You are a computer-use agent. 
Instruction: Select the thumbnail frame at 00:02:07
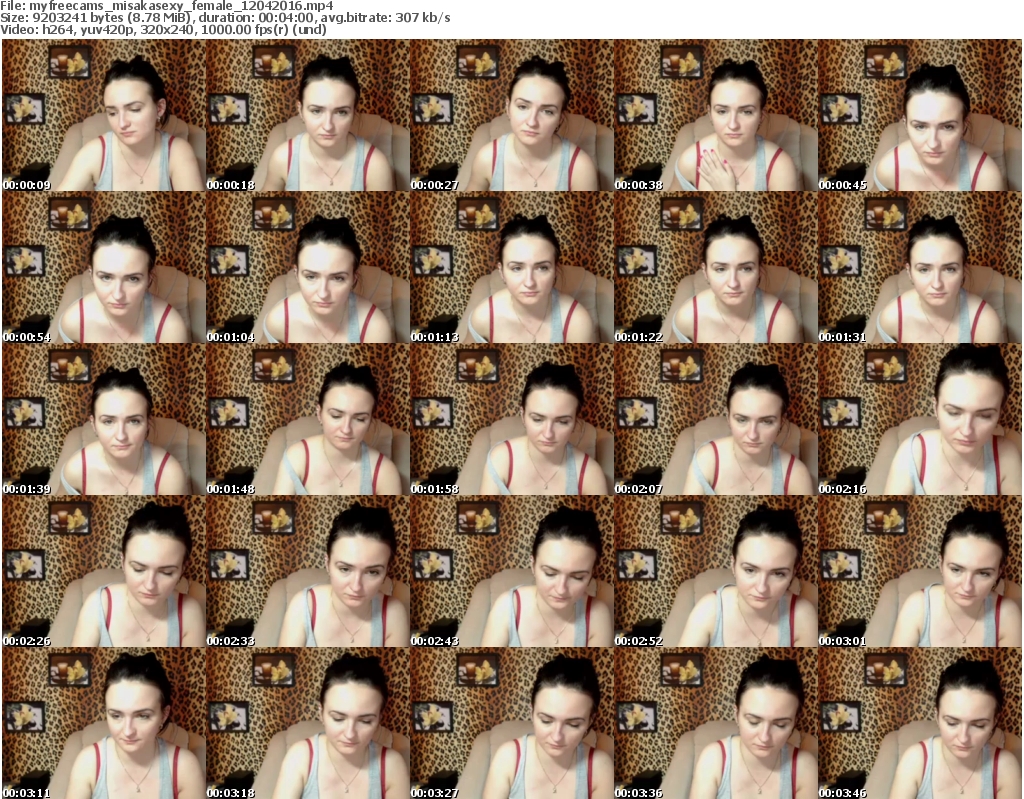(x=716, y=419)
